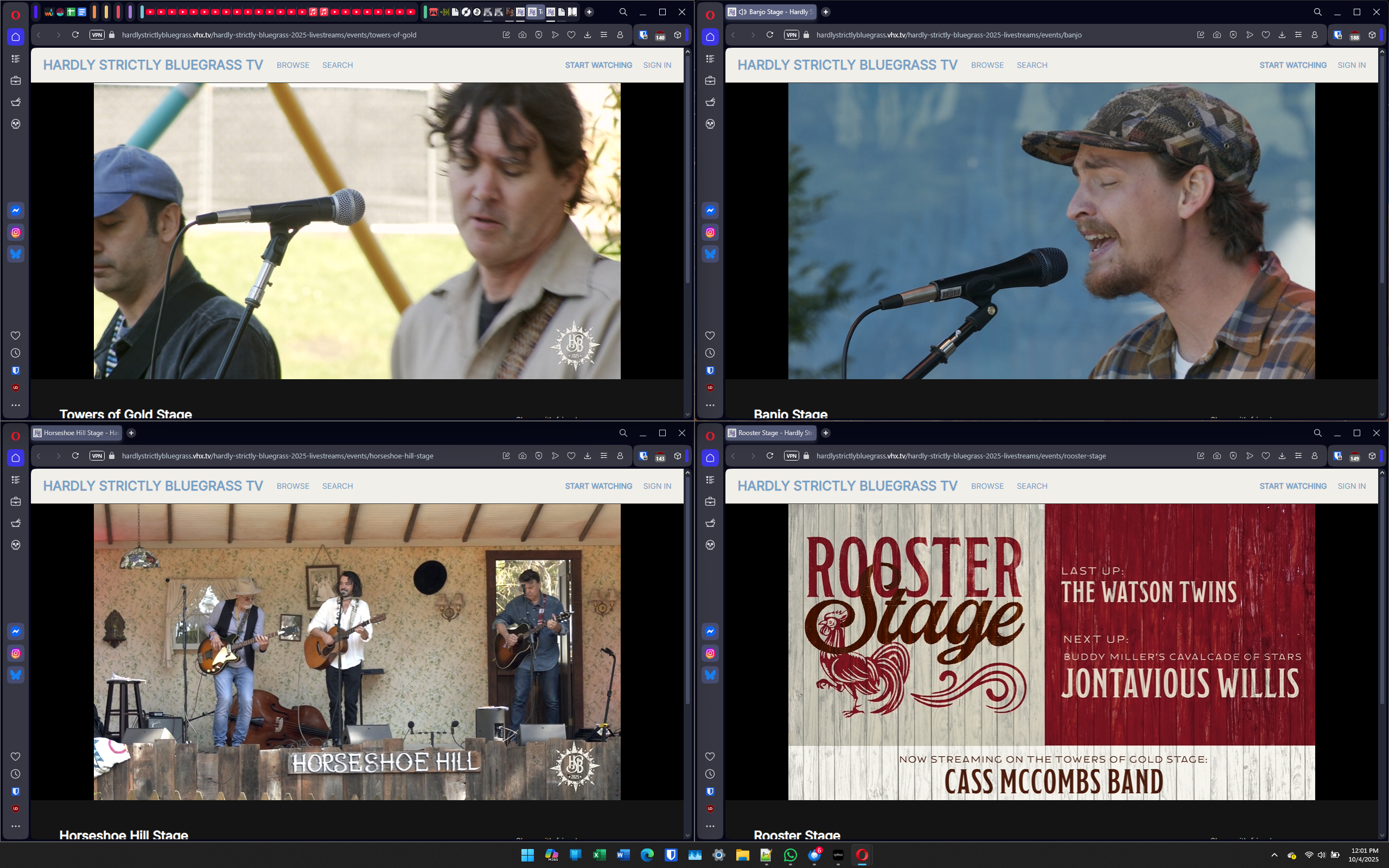Toggle the VPN badge in the Banjo Stage address bar
This screenshot has height=868, width=1389.
[x=791, y=35]
